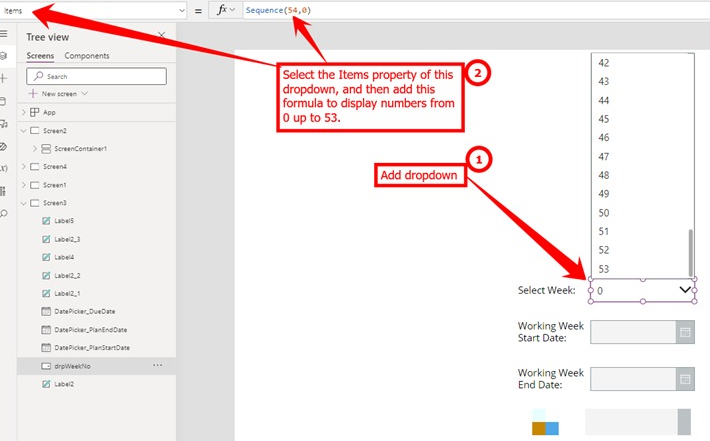710x441 pixels.
Task: Click the tree view Search box
Action: tap(96, 76)
